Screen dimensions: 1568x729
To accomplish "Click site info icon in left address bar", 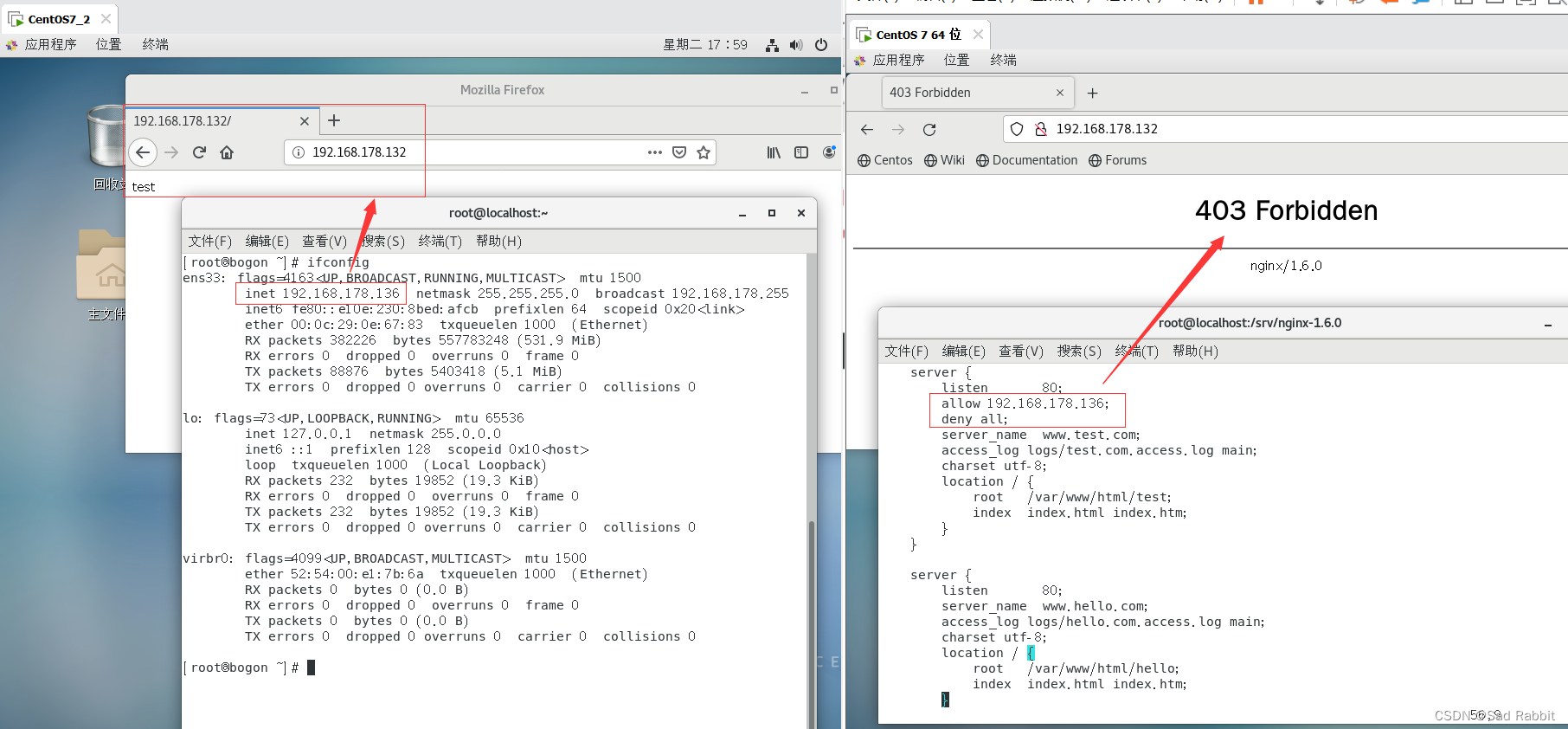I will pyautogui.click(x=299, y=152).
